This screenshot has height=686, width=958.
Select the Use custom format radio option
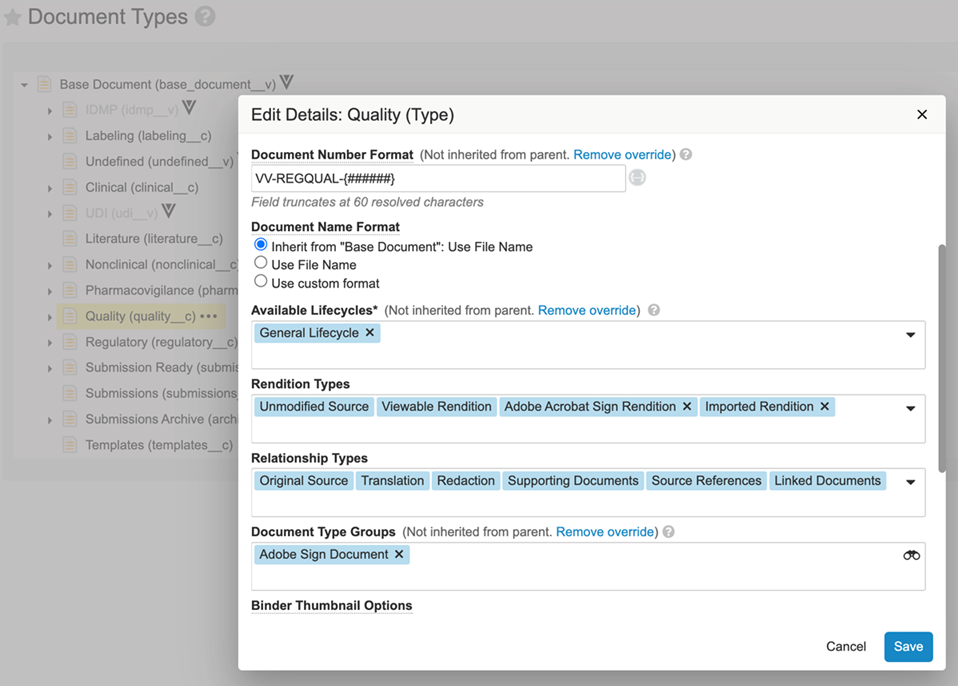260,282
